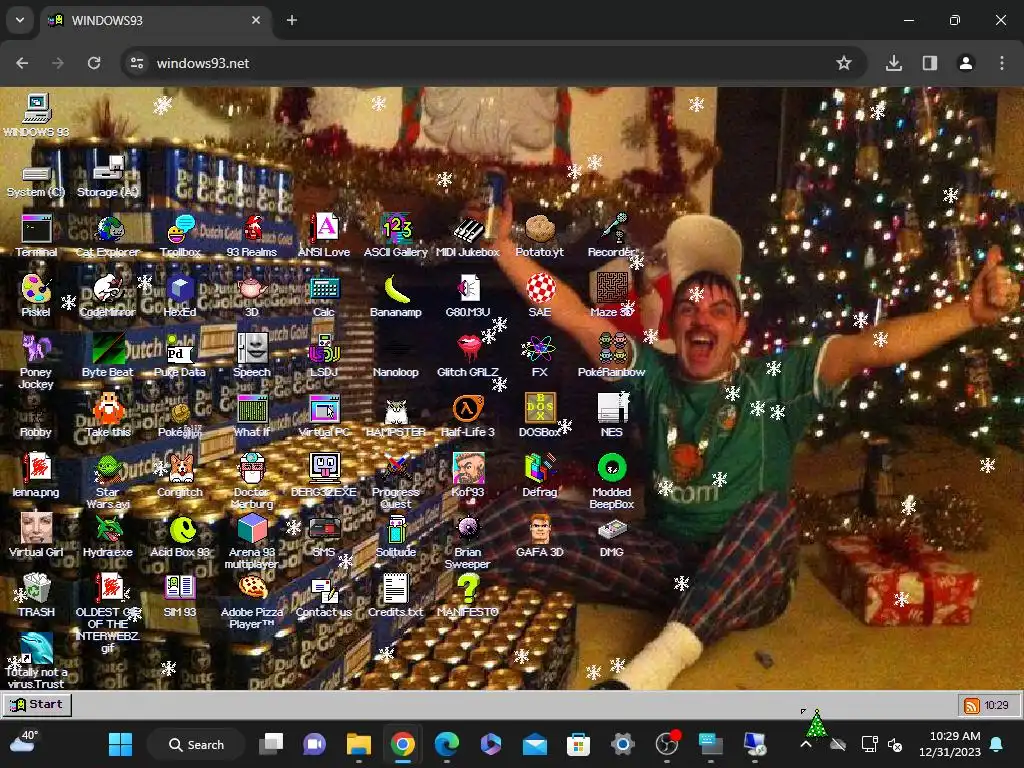Open Glitch GRLZ lips icon

[x=468, y=356]
